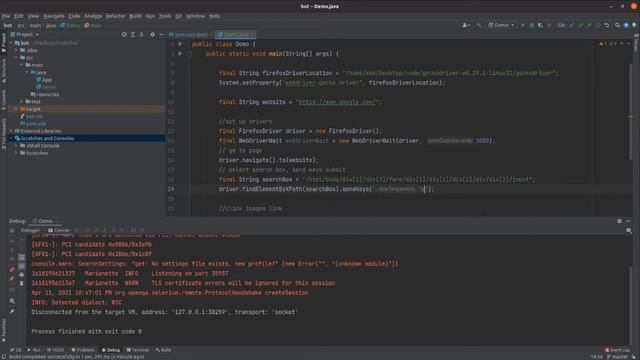Click breadcrumb 'java' in navigation bar

(51, 25)
